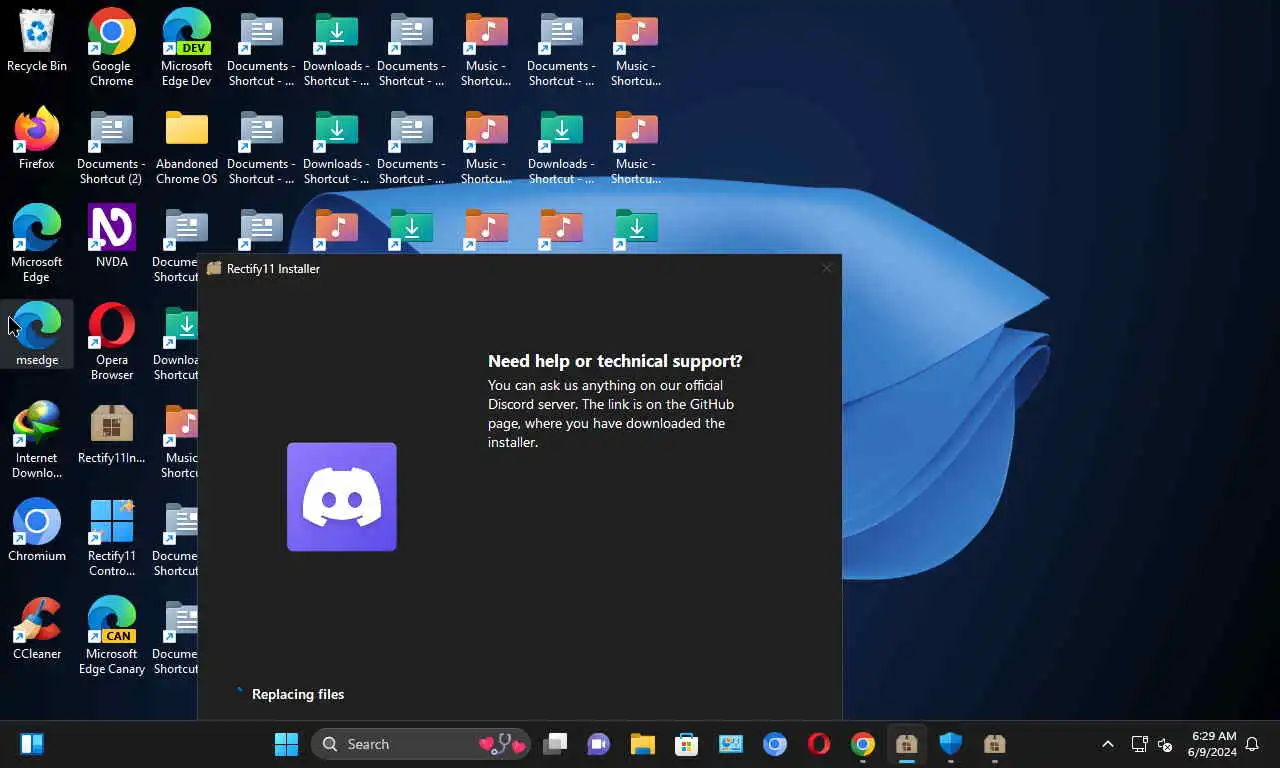This screenshot has height=768, width=1280.
Task: Click the "Need help or technical support?" heading
Action: [615, 361]
